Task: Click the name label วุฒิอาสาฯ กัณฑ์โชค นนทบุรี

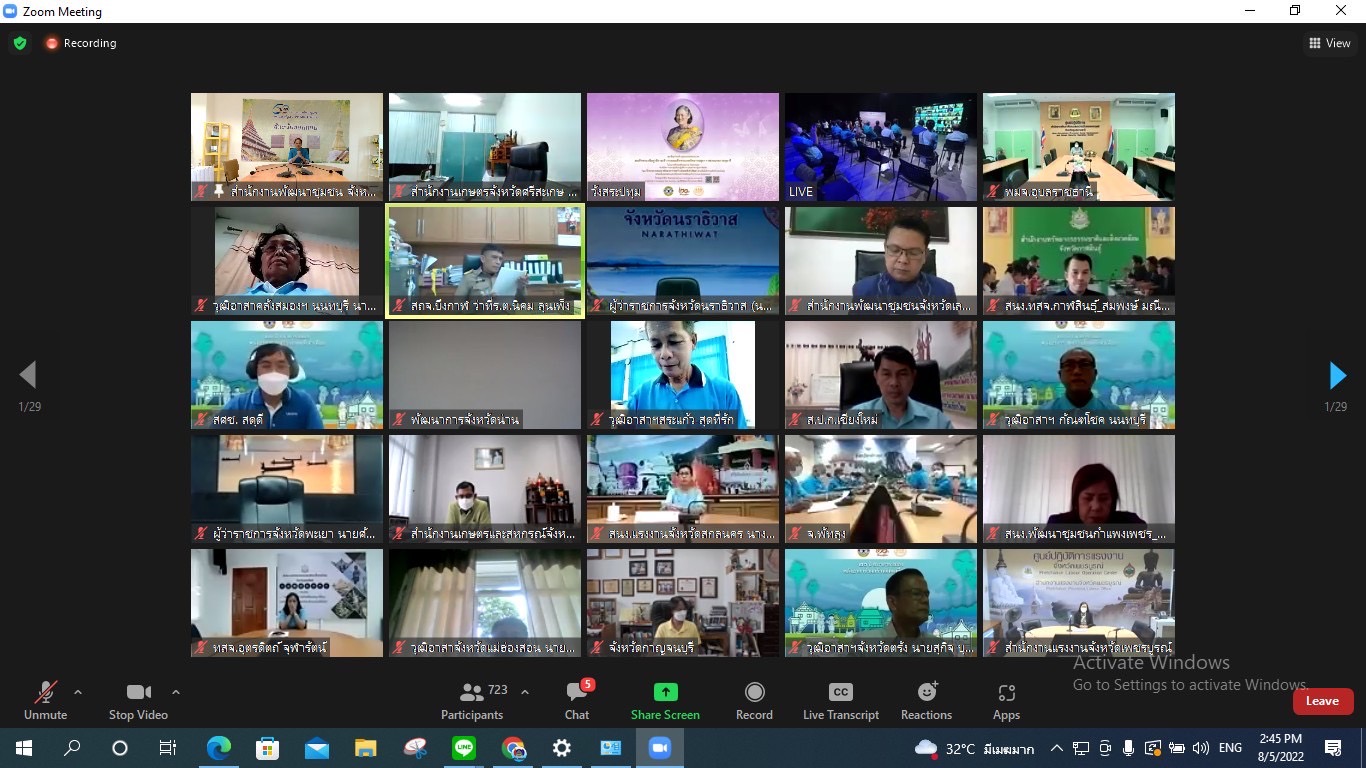Action: tap(1076, 419)
